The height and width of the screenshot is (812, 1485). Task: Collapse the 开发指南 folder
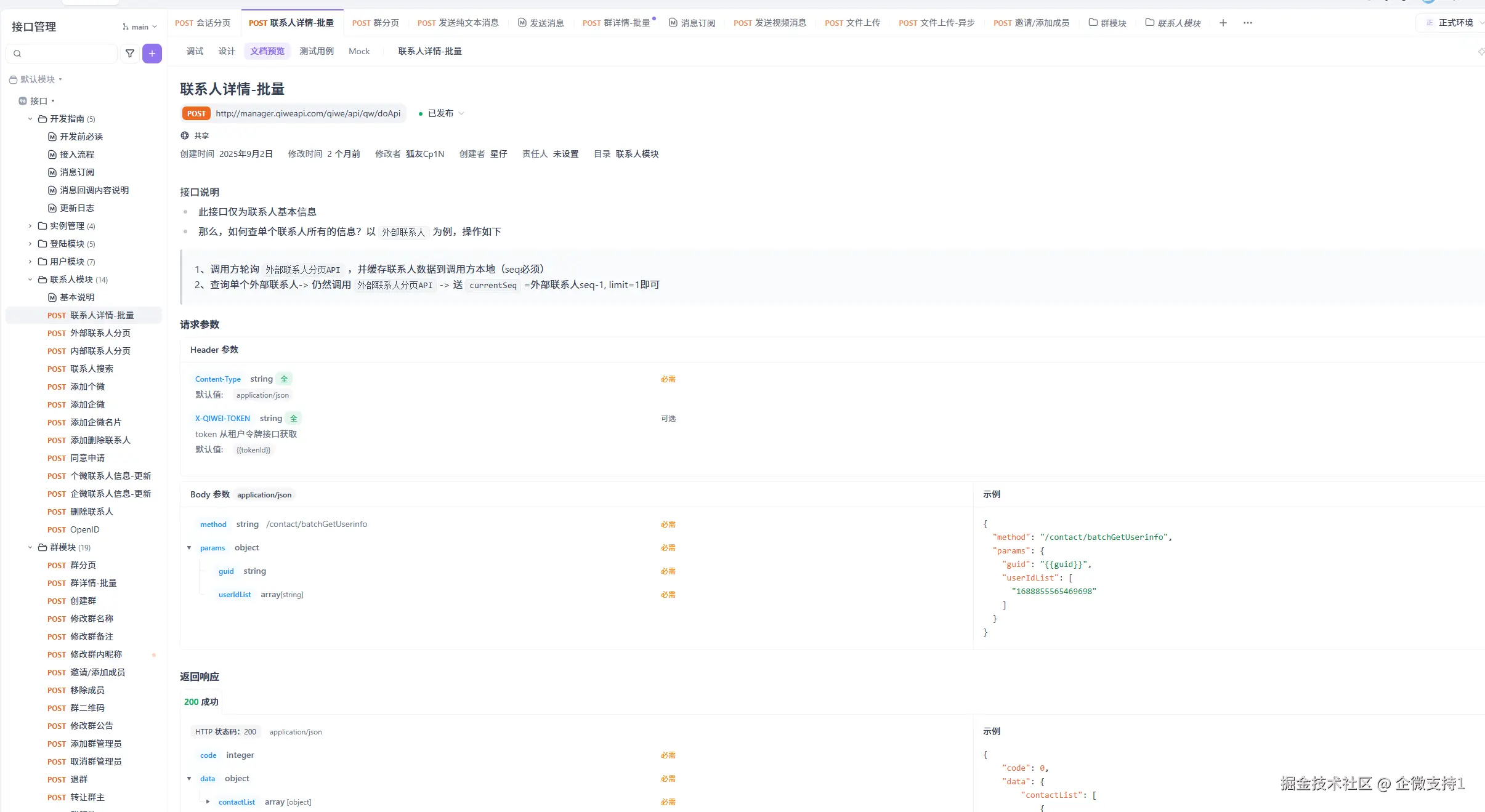[30, 119]
